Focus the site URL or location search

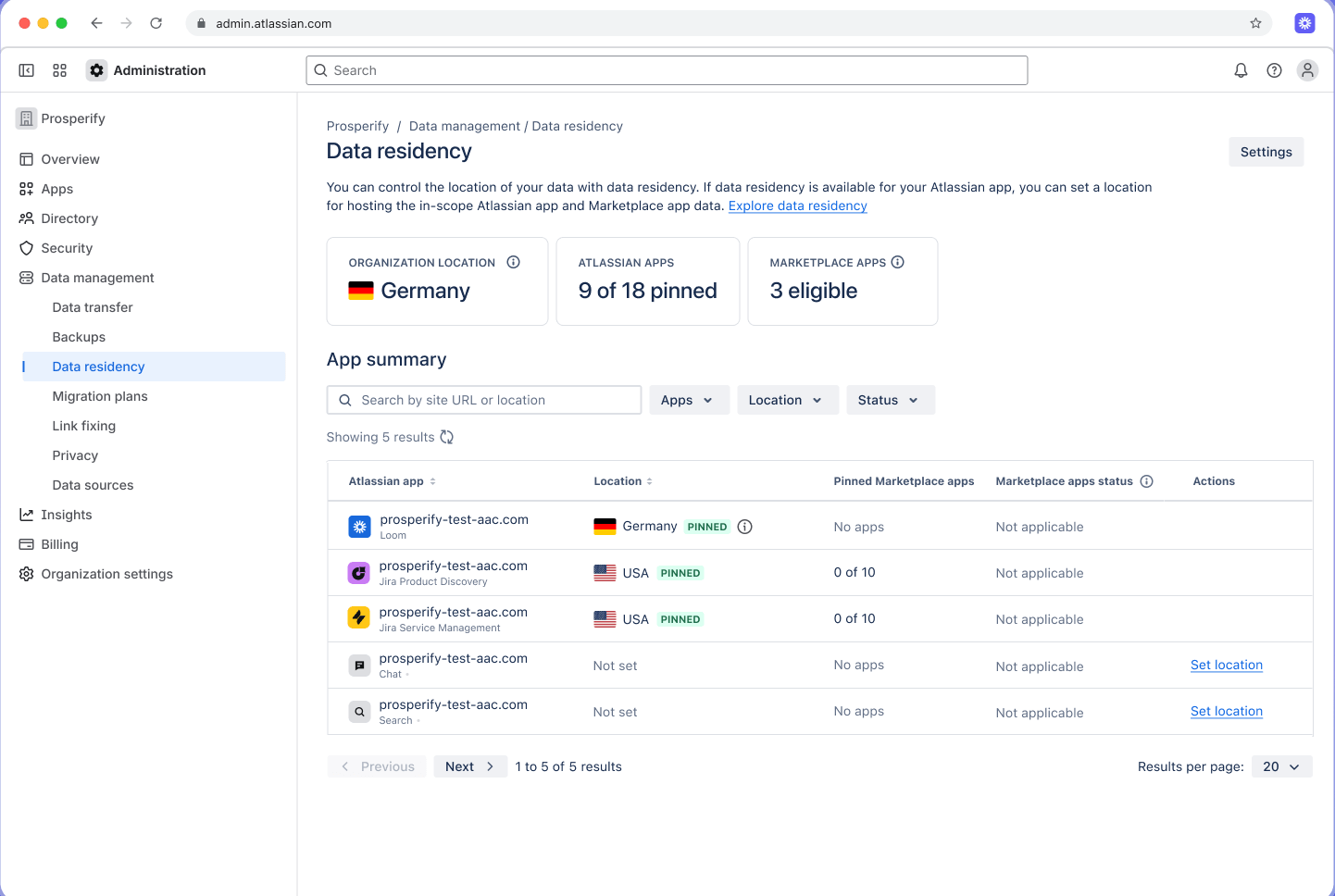coord(484,400)
